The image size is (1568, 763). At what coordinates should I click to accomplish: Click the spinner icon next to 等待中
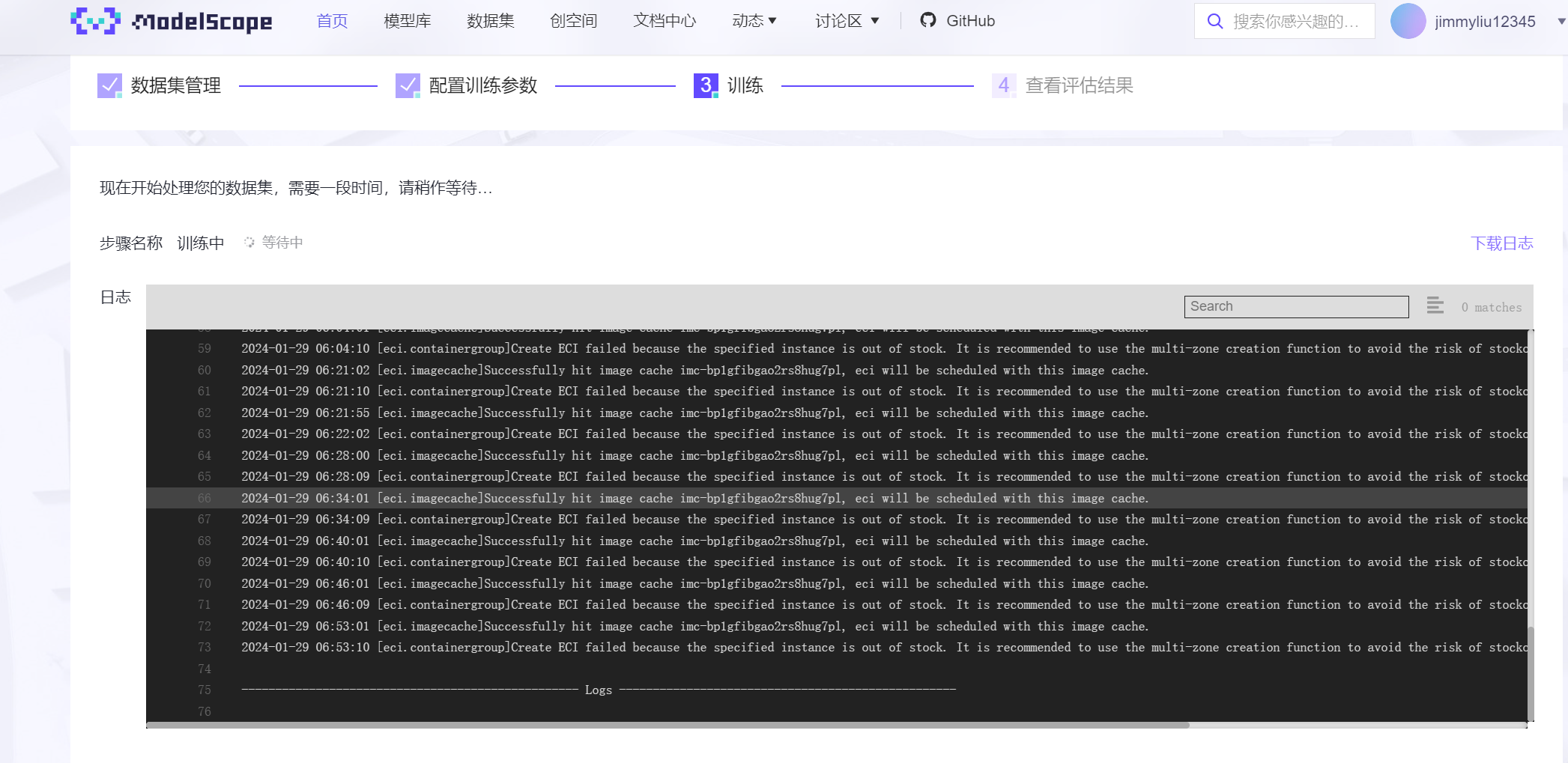[248, 242]
